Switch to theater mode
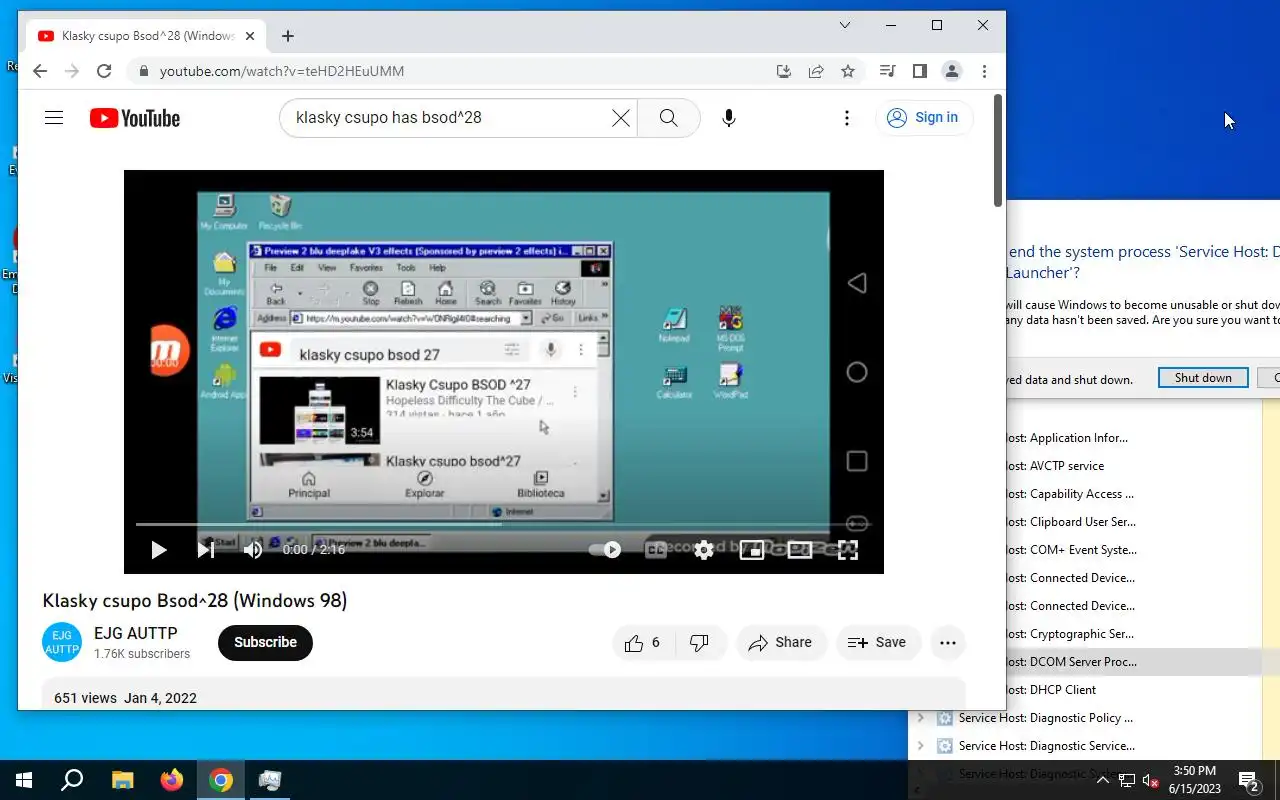This screenshot has width=1280, height=800. 800,549
